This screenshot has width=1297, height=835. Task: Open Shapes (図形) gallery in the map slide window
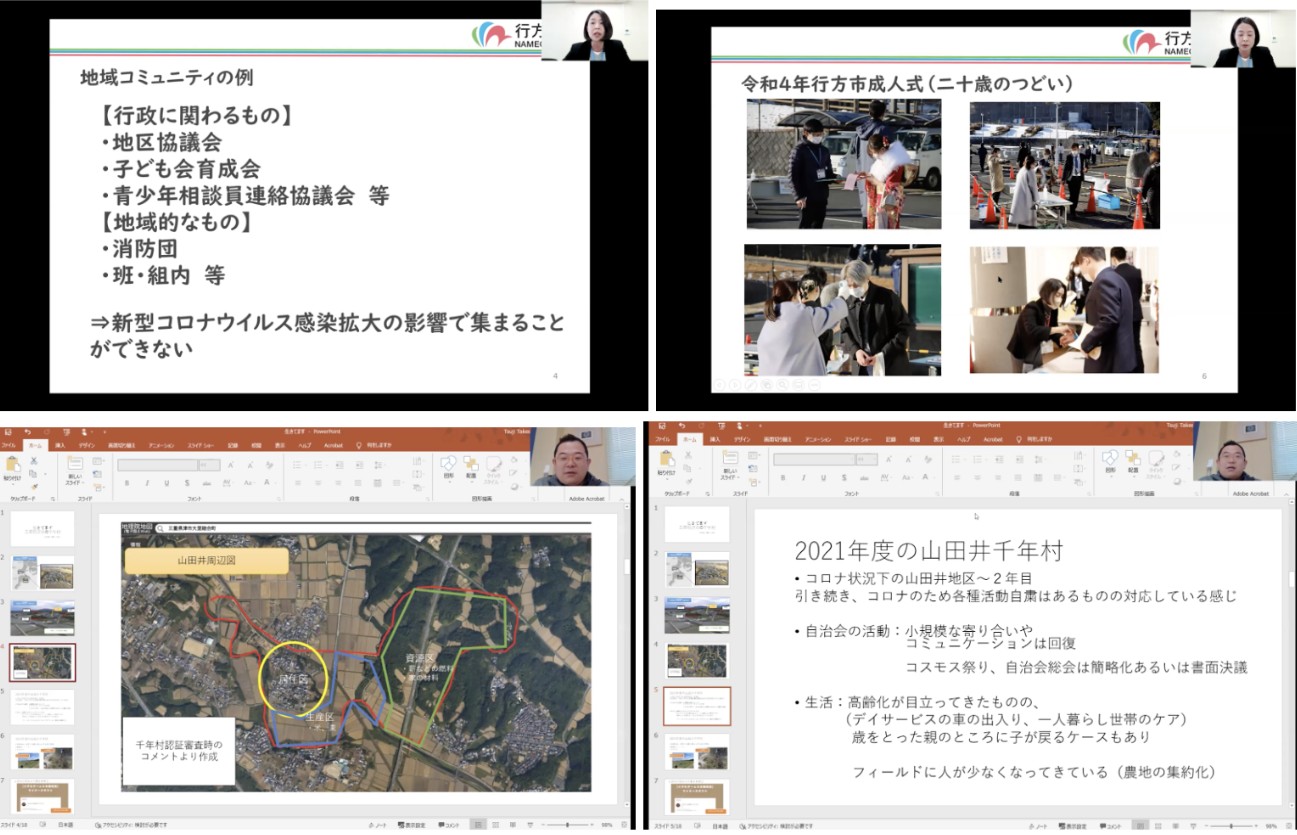pos(448,464)
